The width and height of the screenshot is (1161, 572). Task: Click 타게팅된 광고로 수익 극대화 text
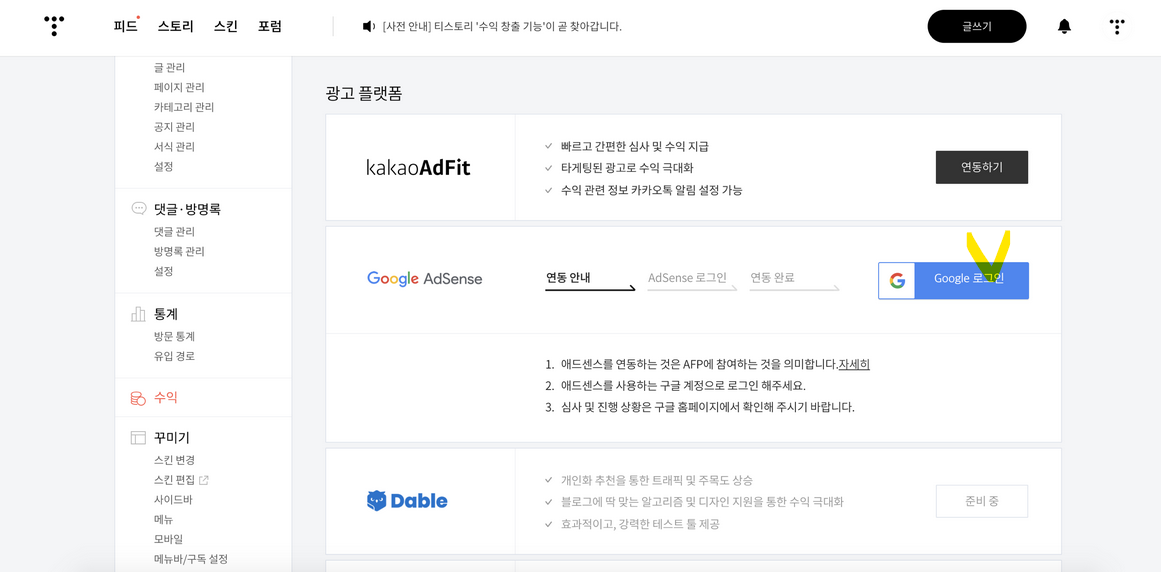pos(627,168)
